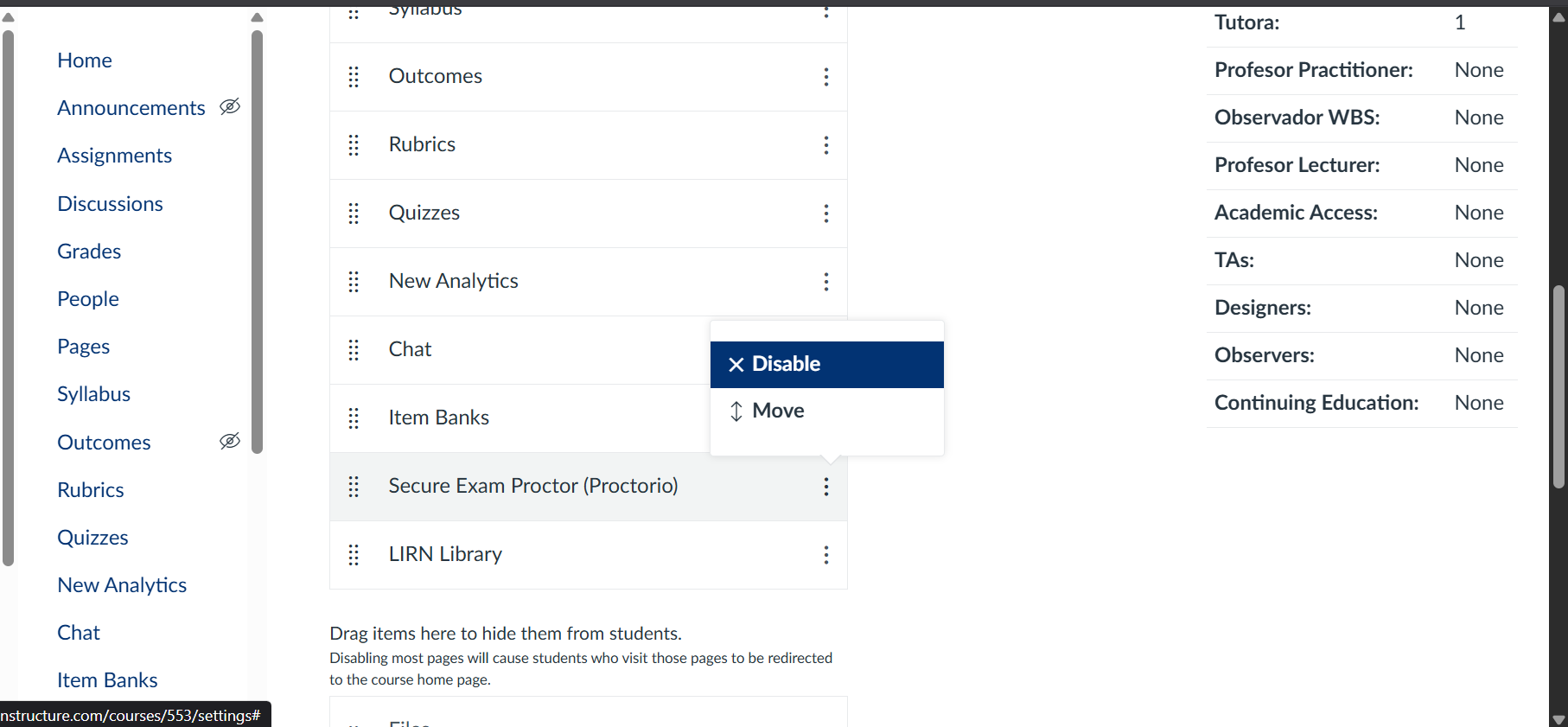
Task: Choose Move from the popup menu
Action: [778, 411]
